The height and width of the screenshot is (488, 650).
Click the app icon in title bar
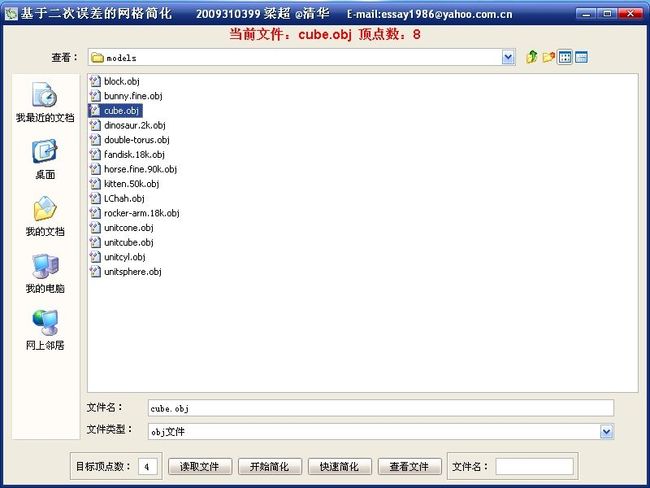tap(11, 14)
